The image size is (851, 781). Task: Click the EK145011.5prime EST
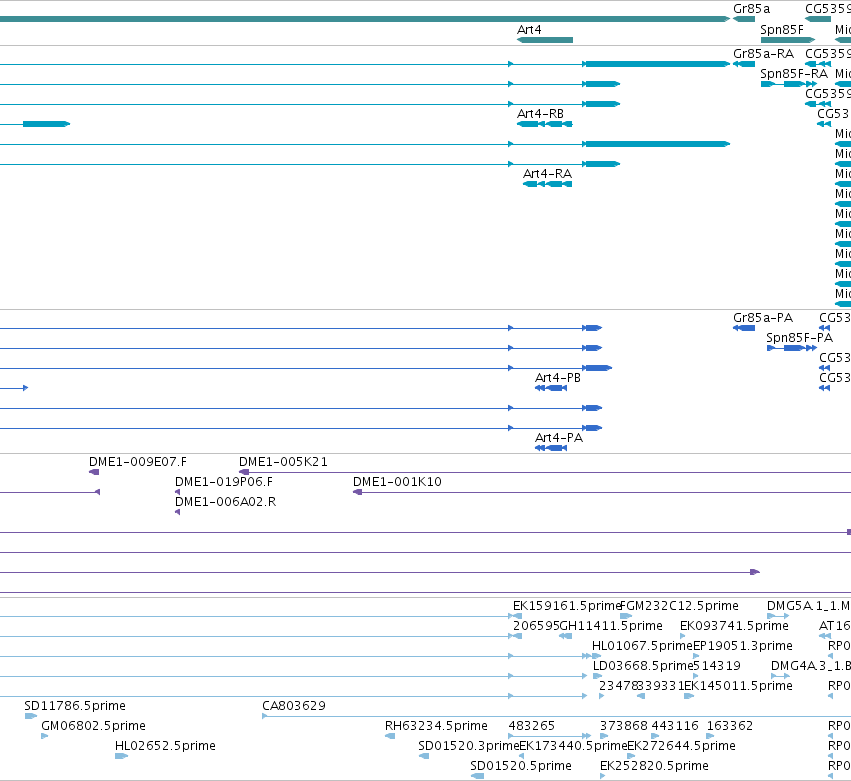click(689, 696)
